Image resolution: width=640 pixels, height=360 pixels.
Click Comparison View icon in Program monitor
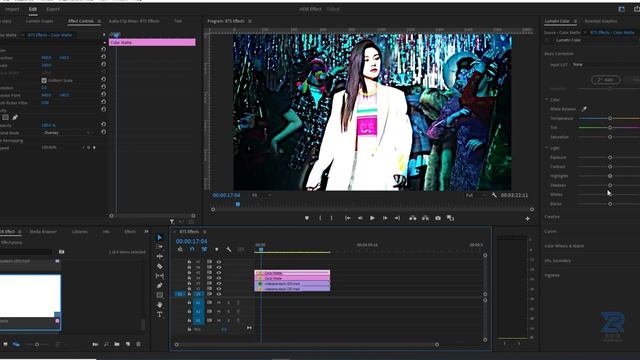click(450, 218)
